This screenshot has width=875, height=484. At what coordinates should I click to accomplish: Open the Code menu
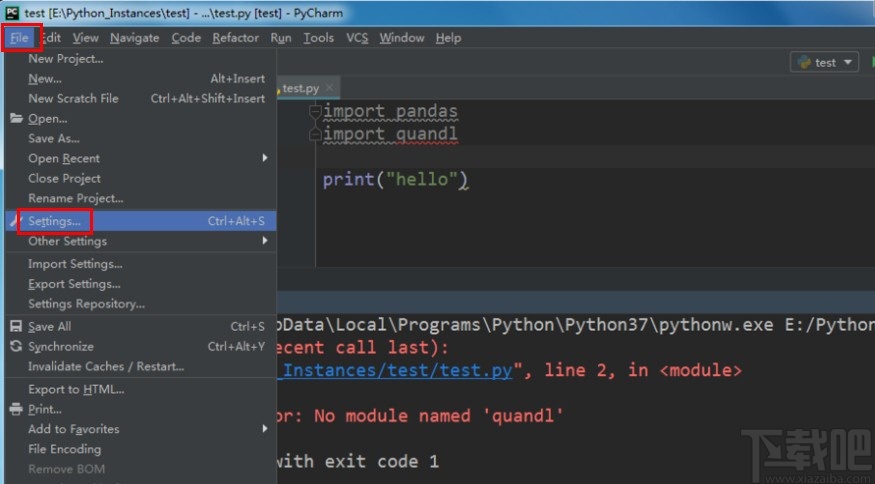(186, 38)
